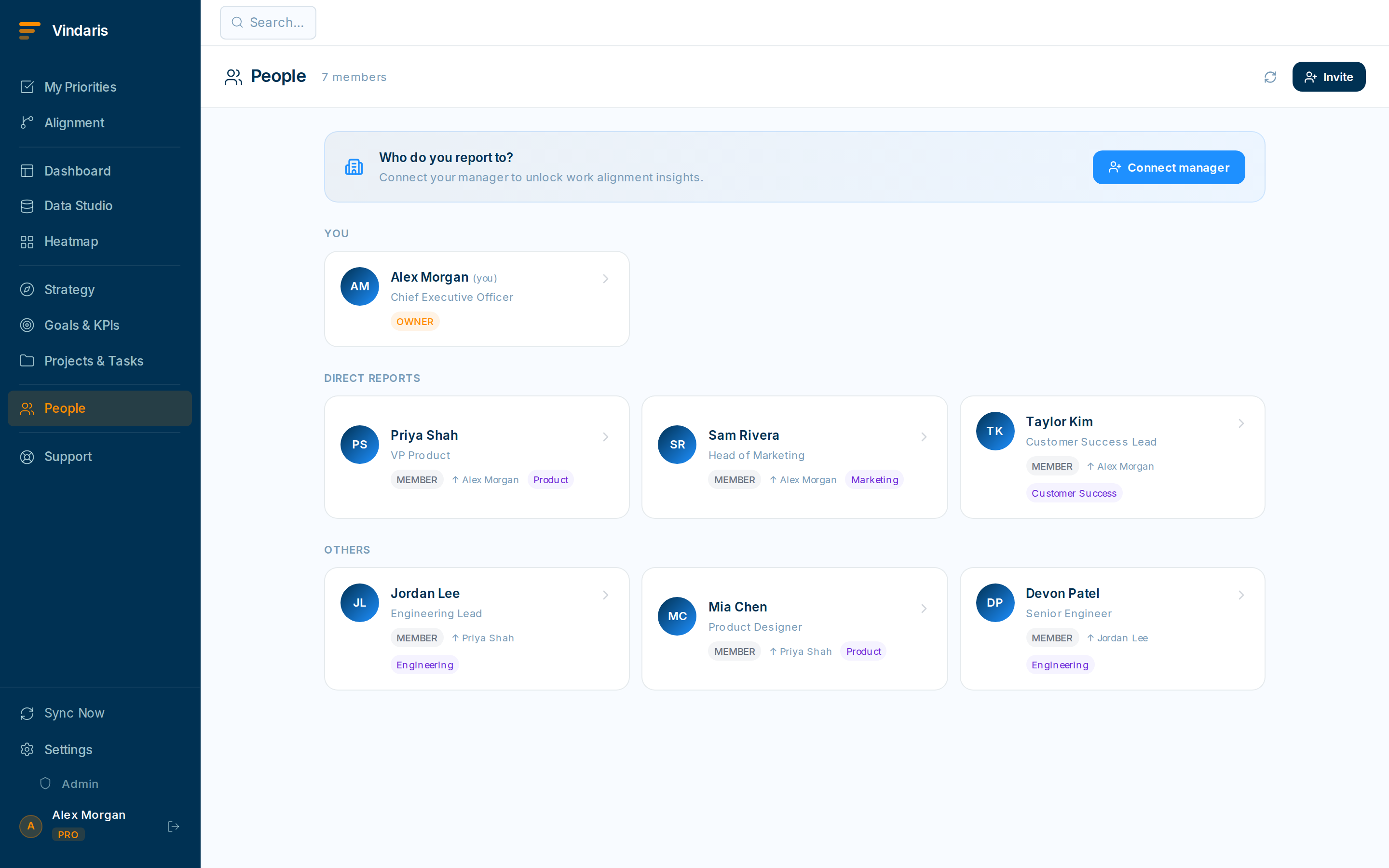Expand Devon Patel card chevron

(1241, 596)
